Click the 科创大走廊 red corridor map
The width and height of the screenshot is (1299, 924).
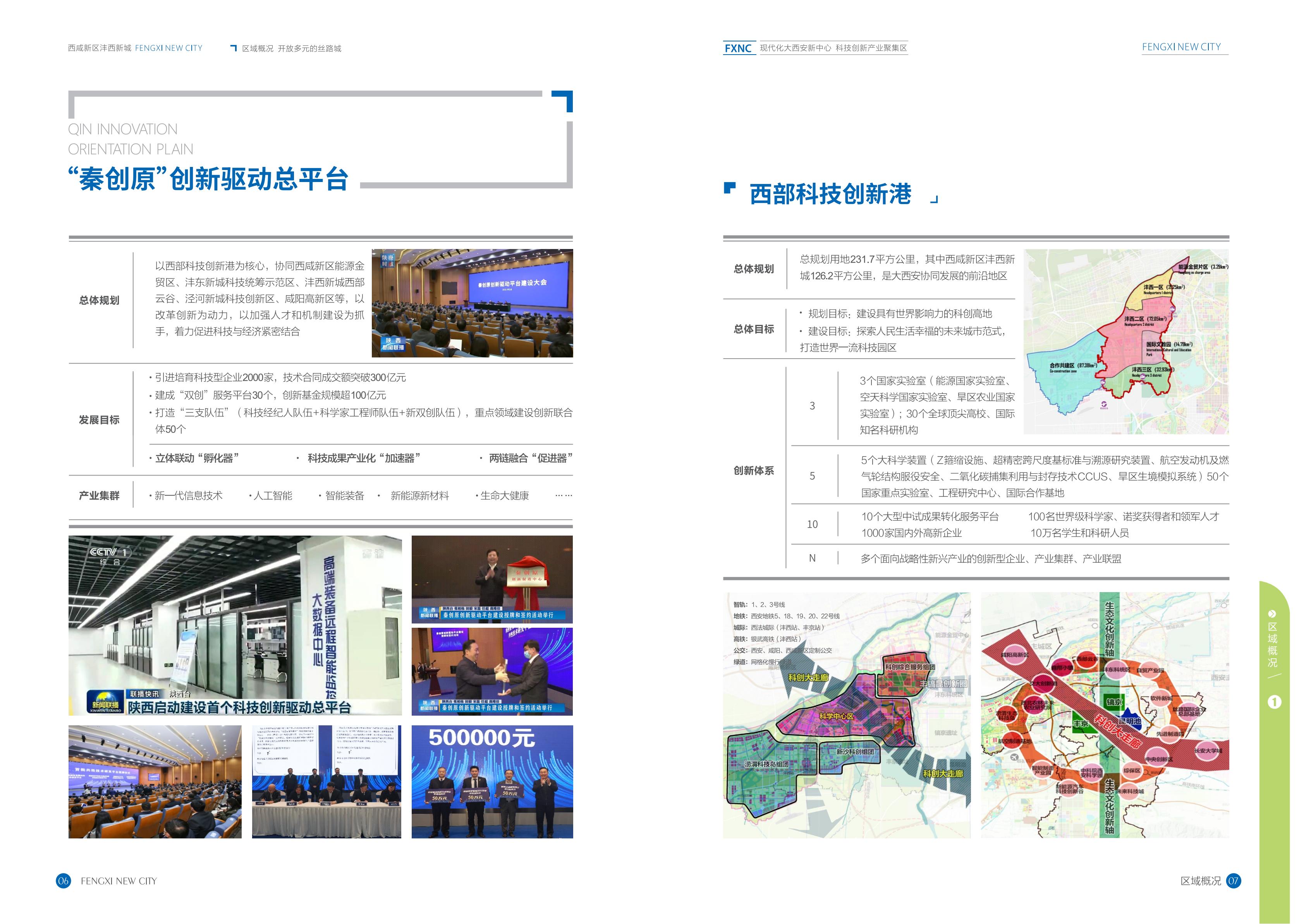pos(1105,714)
